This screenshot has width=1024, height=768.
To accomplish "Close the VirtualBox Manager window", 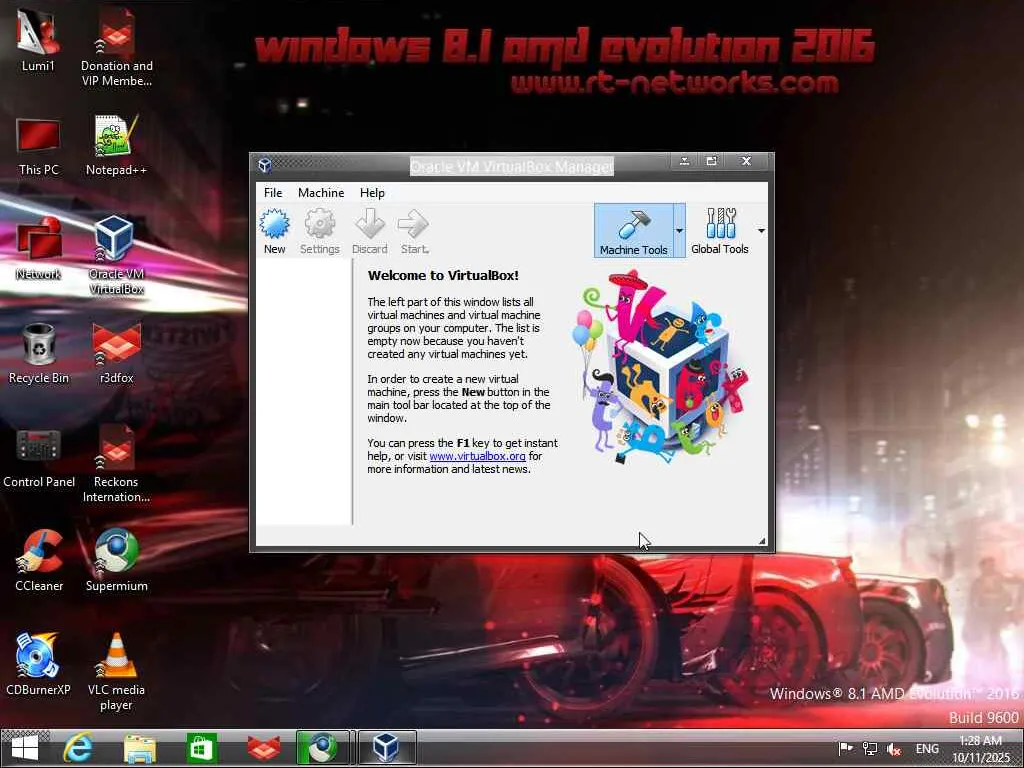I will pos(746,161).
